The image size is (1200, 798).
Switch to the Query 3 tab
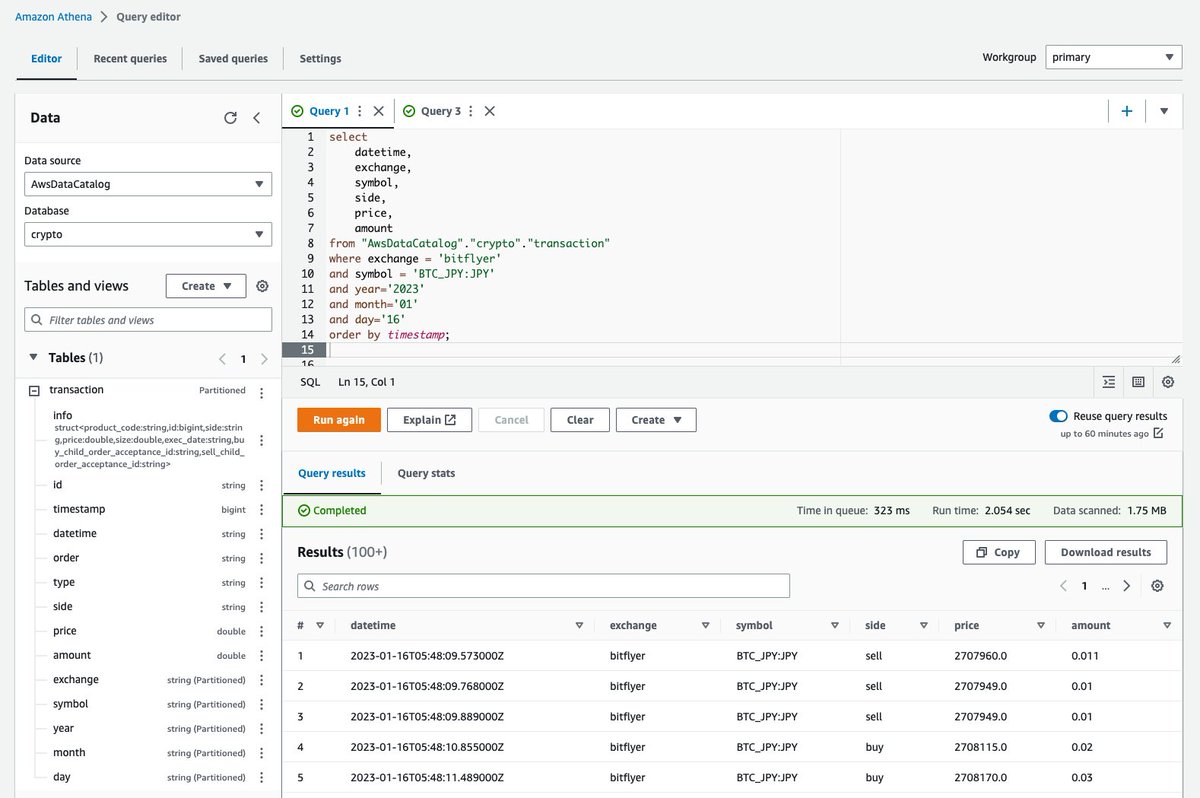[441, 111]
